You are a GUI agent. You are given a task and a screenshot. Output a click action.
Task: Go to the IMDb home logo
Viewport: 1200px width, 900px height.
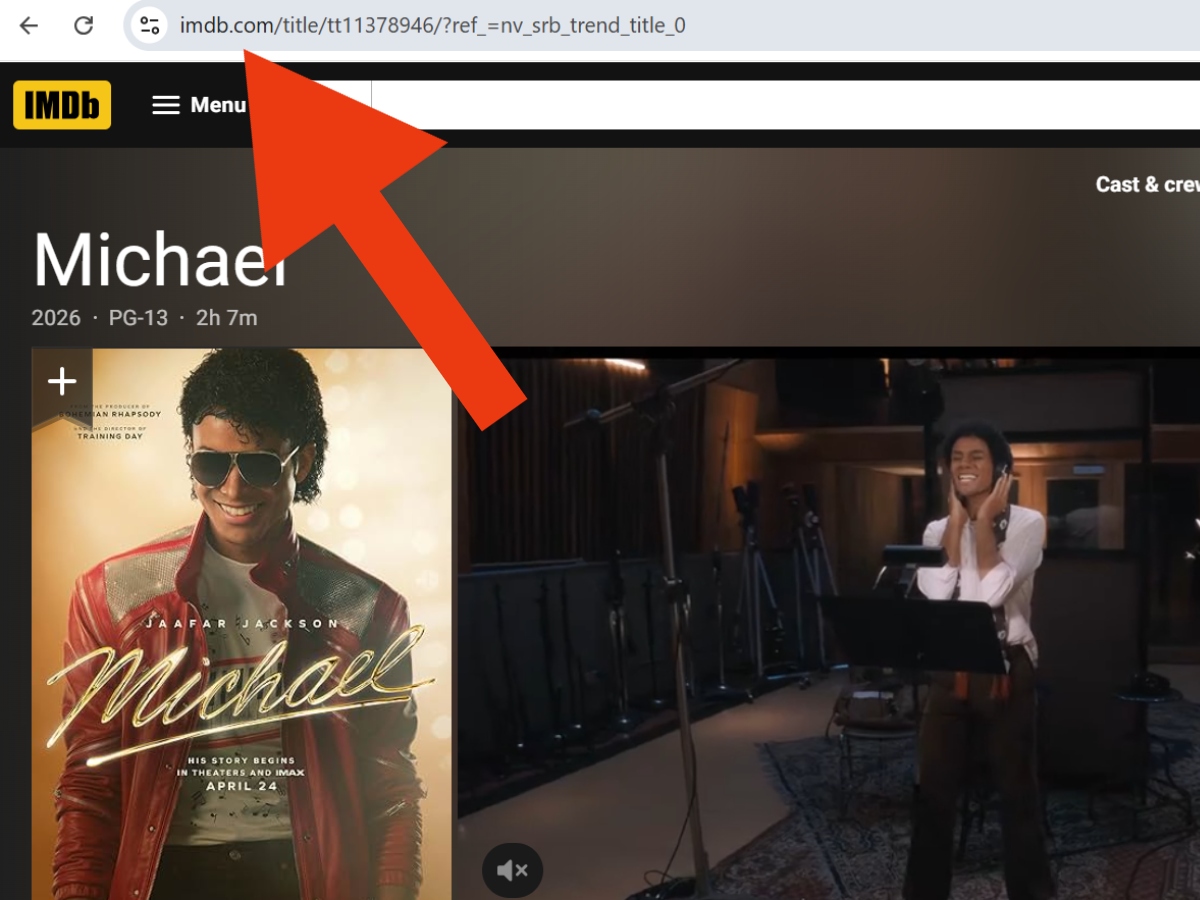tap(62, 105)
